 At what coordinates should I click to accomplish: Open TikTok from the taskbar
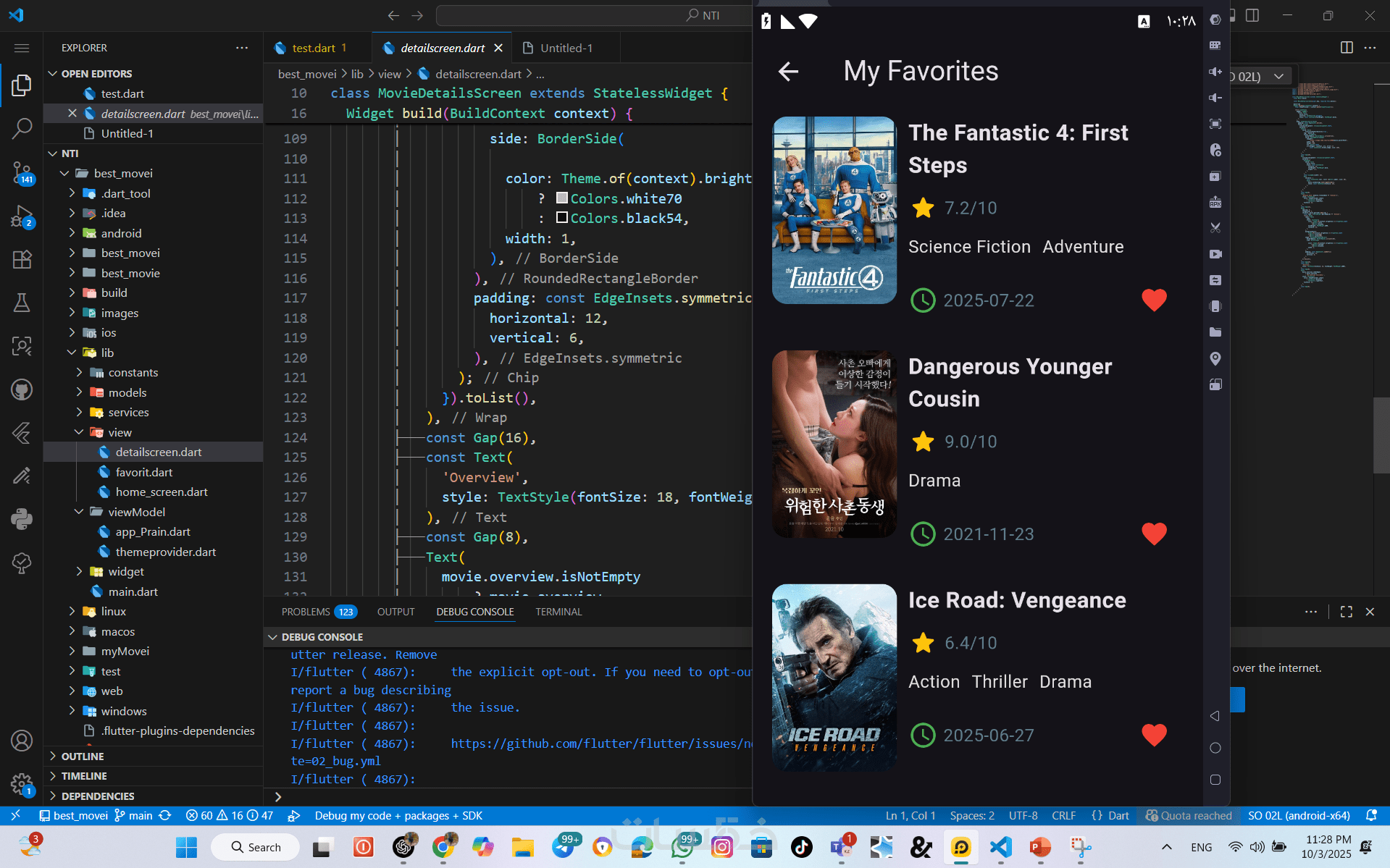pyautogui.click(x=801, y=847)
